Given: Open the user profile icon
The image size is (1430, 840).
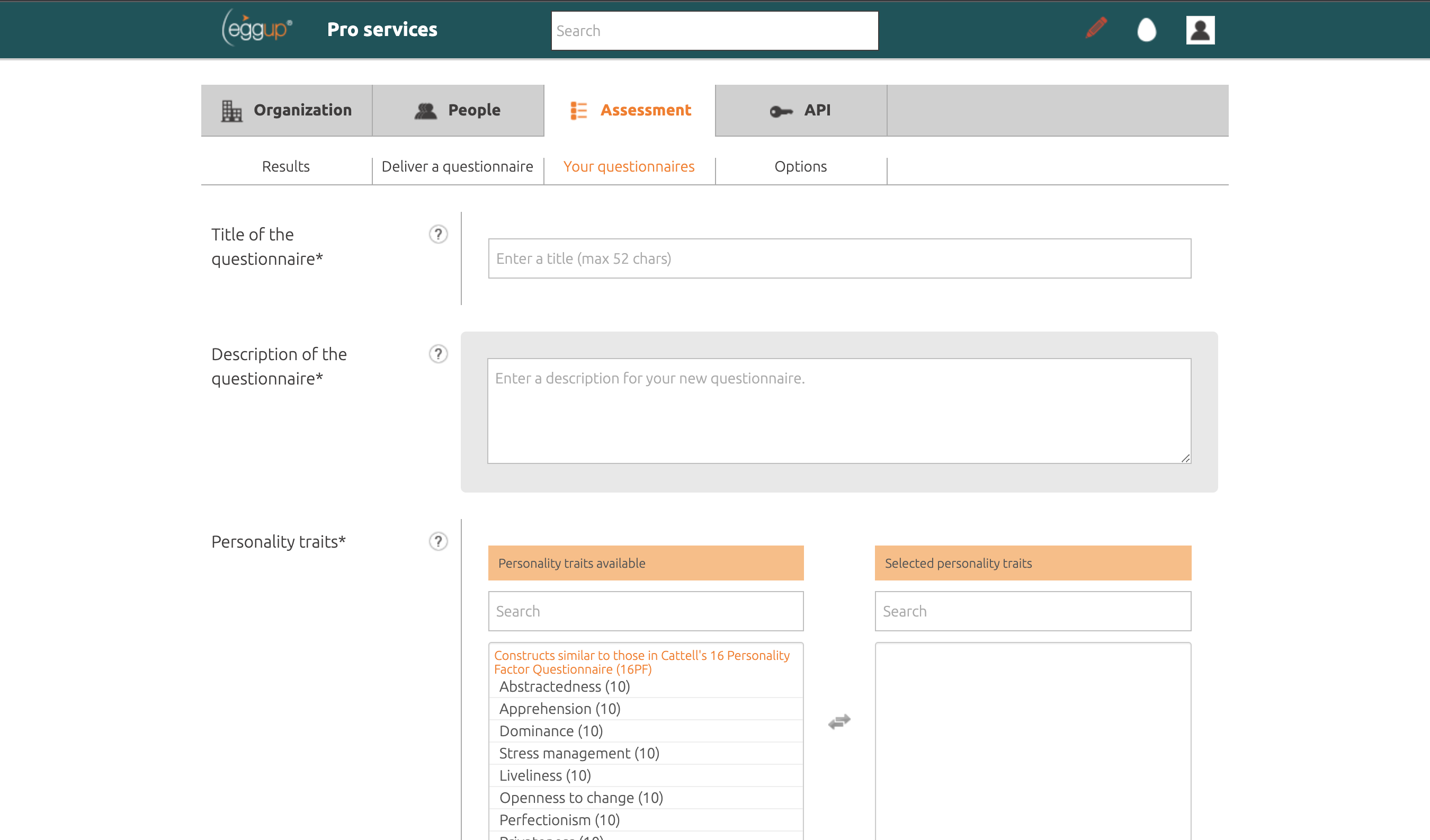Looking at the screenshot, I should coord(1200,30).
